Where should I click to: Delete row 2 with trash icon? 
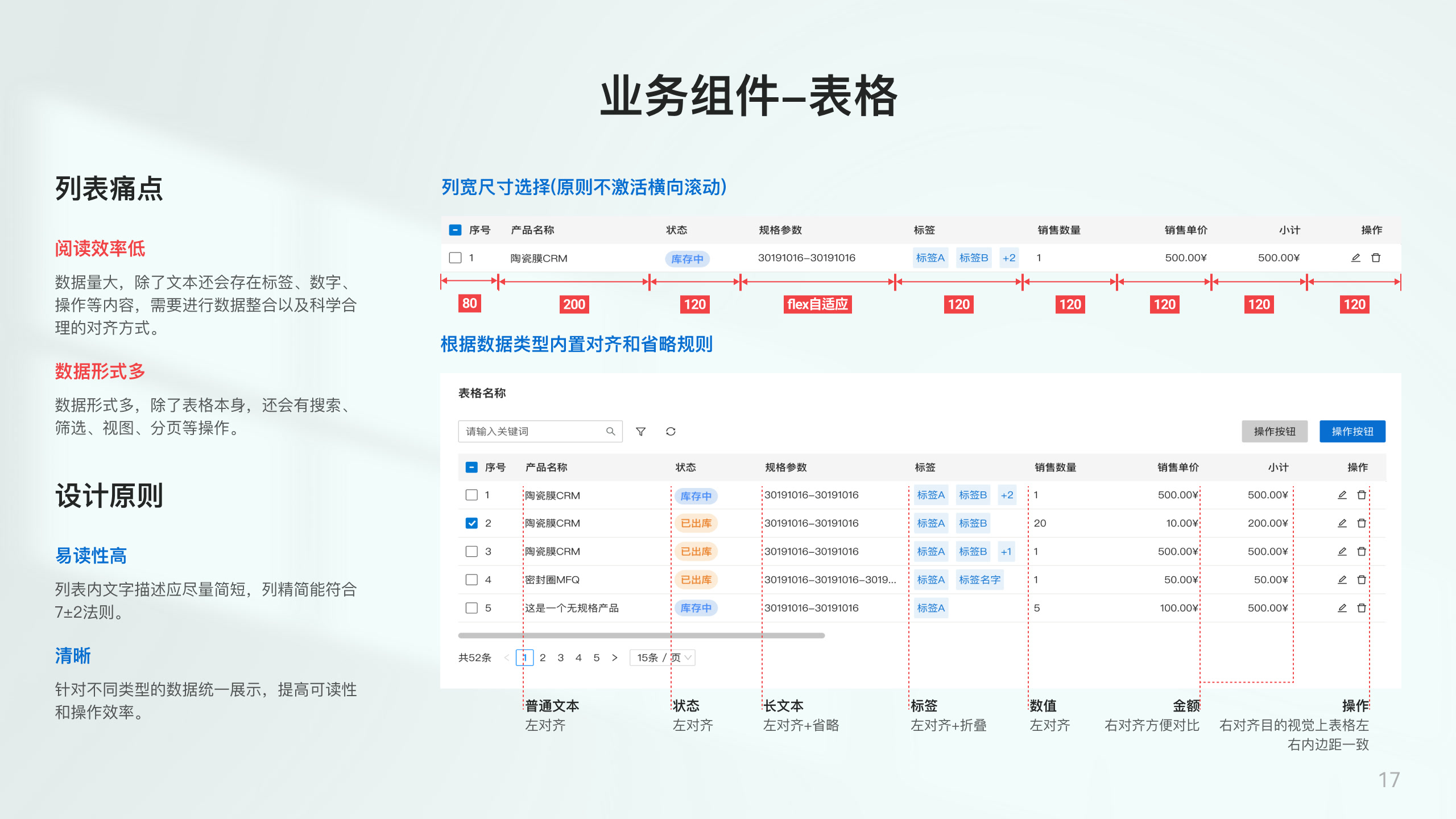tap(1362, 523)
